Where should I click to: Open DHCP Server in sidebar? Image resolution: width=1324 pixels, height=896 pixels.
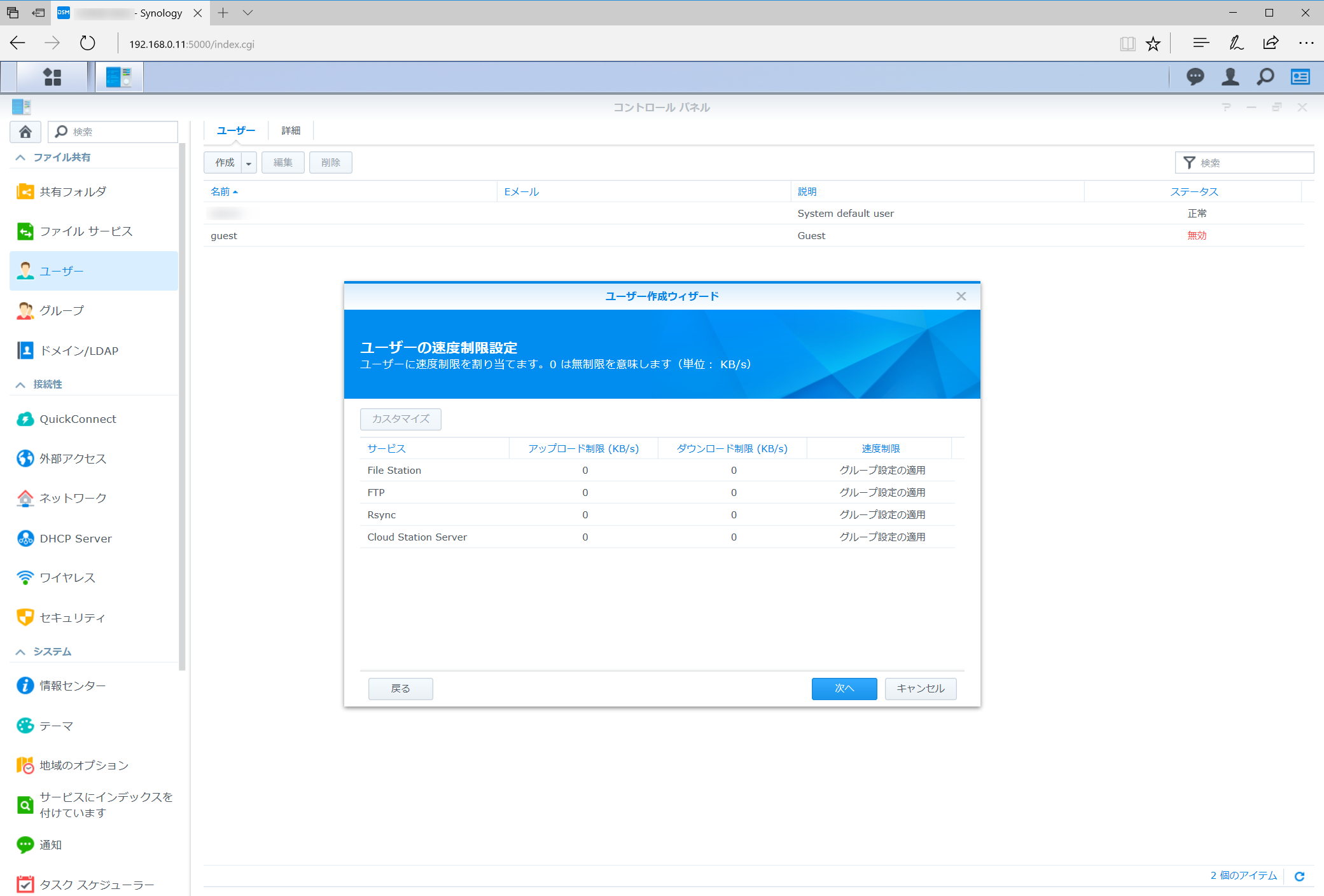tap(75, 539)
